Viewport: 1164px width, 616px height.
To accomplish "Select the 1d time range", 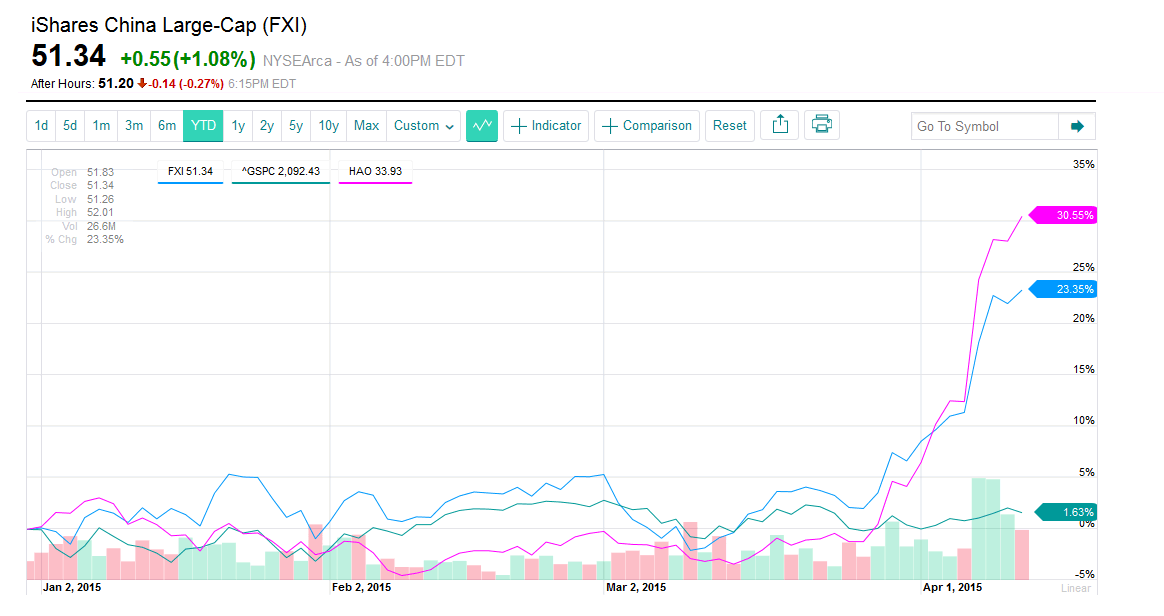I will pos(41,126).
